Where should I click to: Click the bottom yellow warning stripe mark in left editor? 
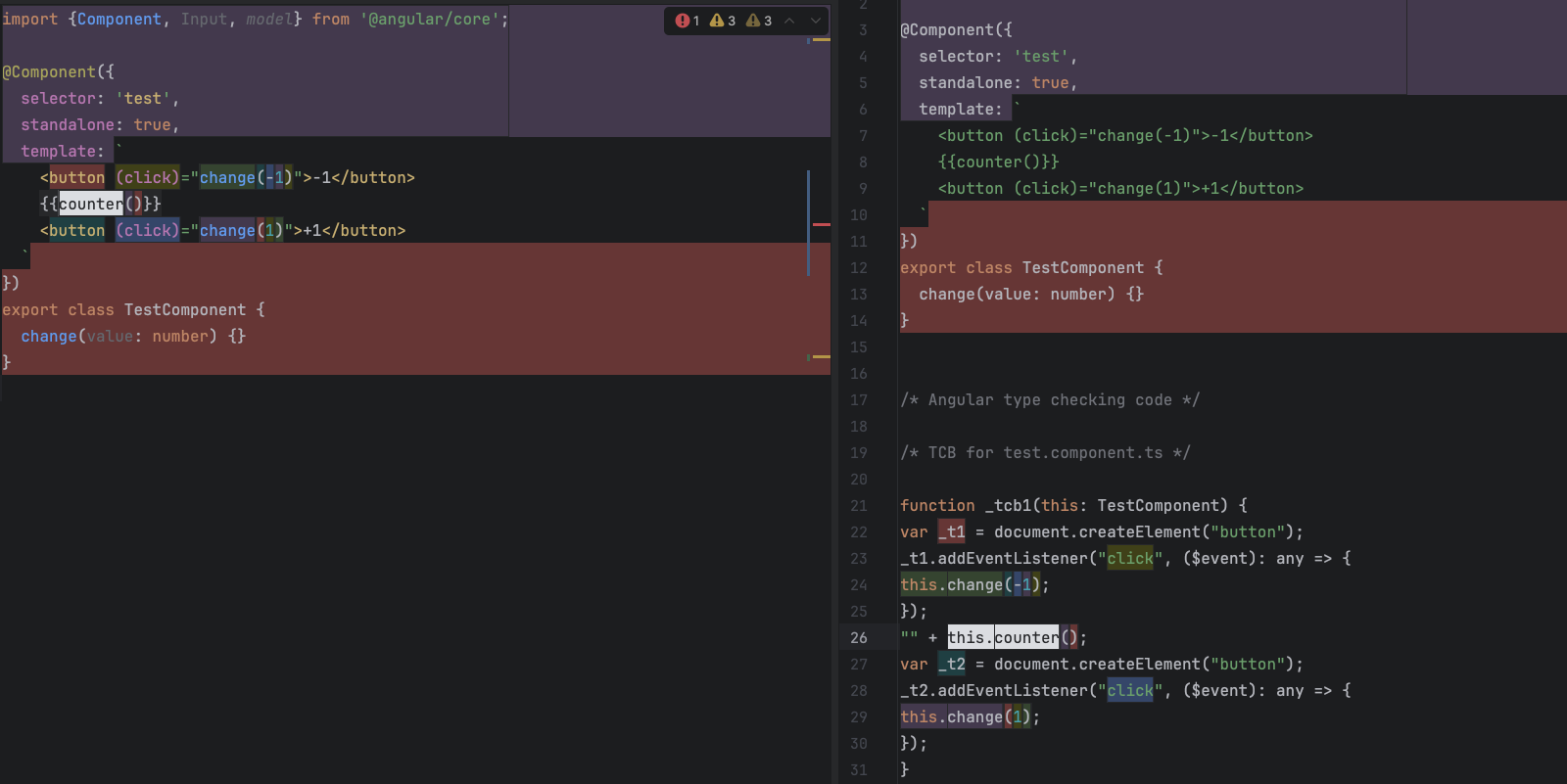[822, 357]
